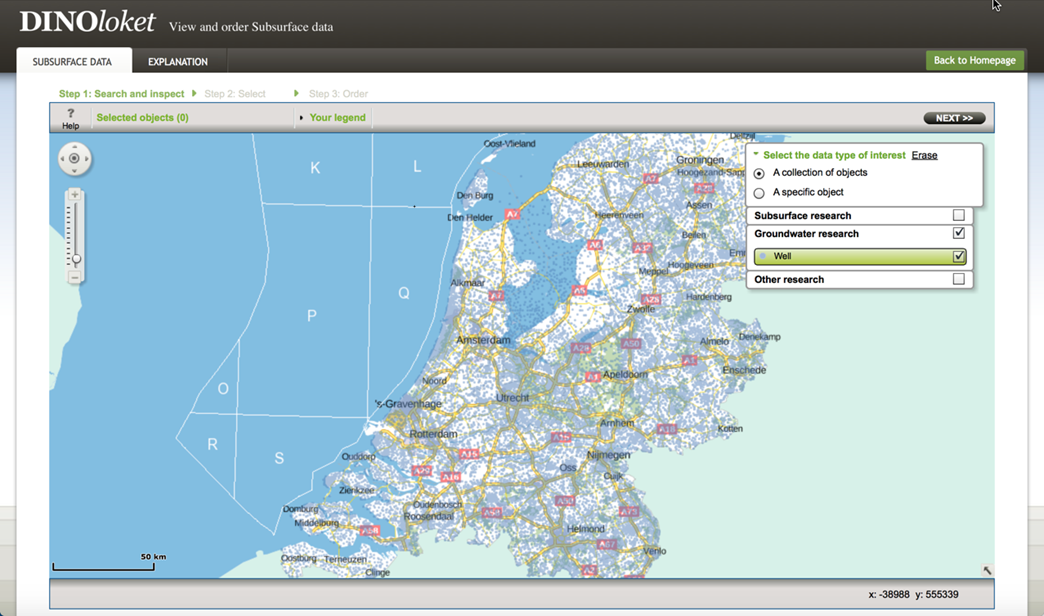
Task: Click the Back to Homepage button
Action: (974, 61)
